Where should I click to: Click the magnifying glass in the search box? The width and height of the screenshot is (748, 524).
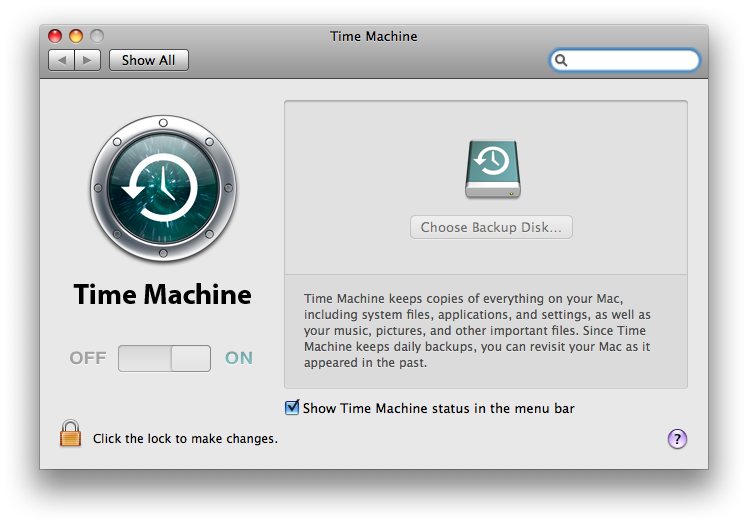point(562,60)
